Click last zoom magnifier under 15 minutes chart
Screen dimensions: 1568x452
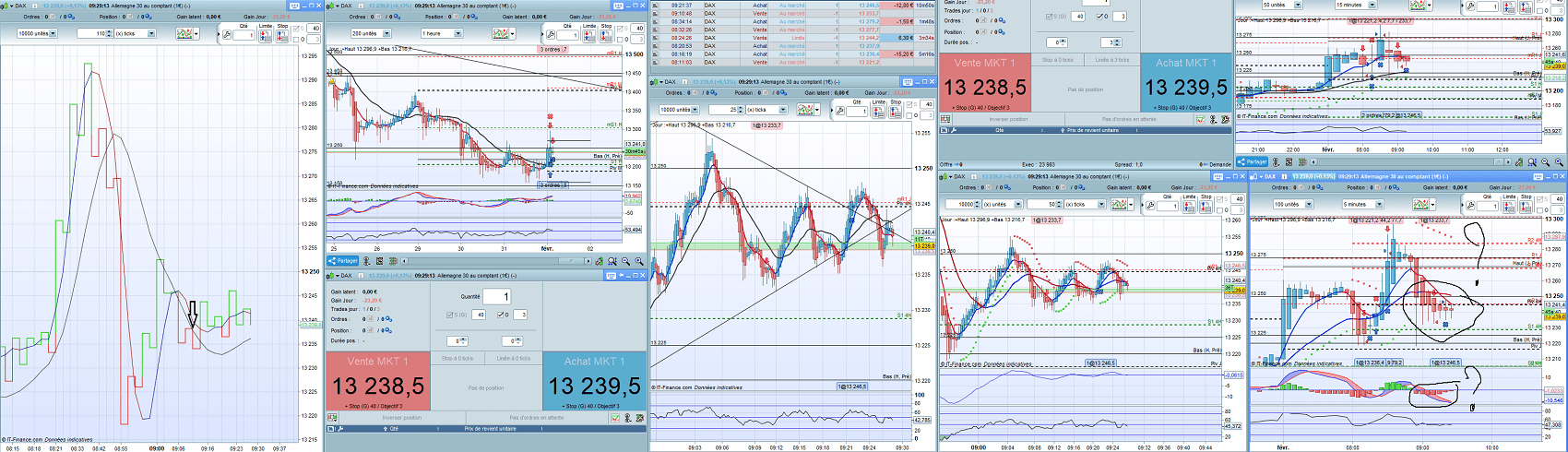pyautogui.click(x=1559, y=162)
